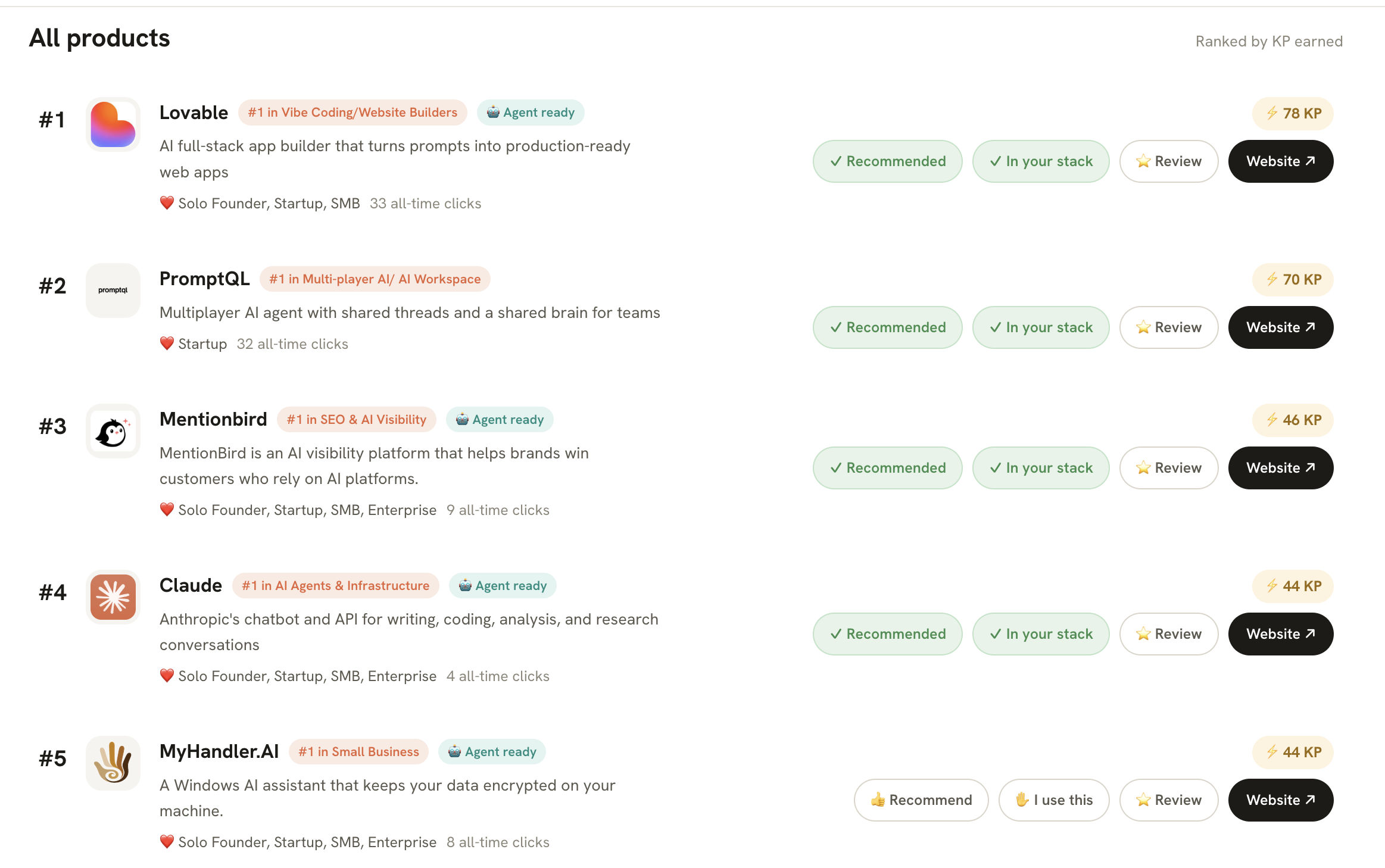Click the '#2' rank number
1385x868 pixels.
52,286
